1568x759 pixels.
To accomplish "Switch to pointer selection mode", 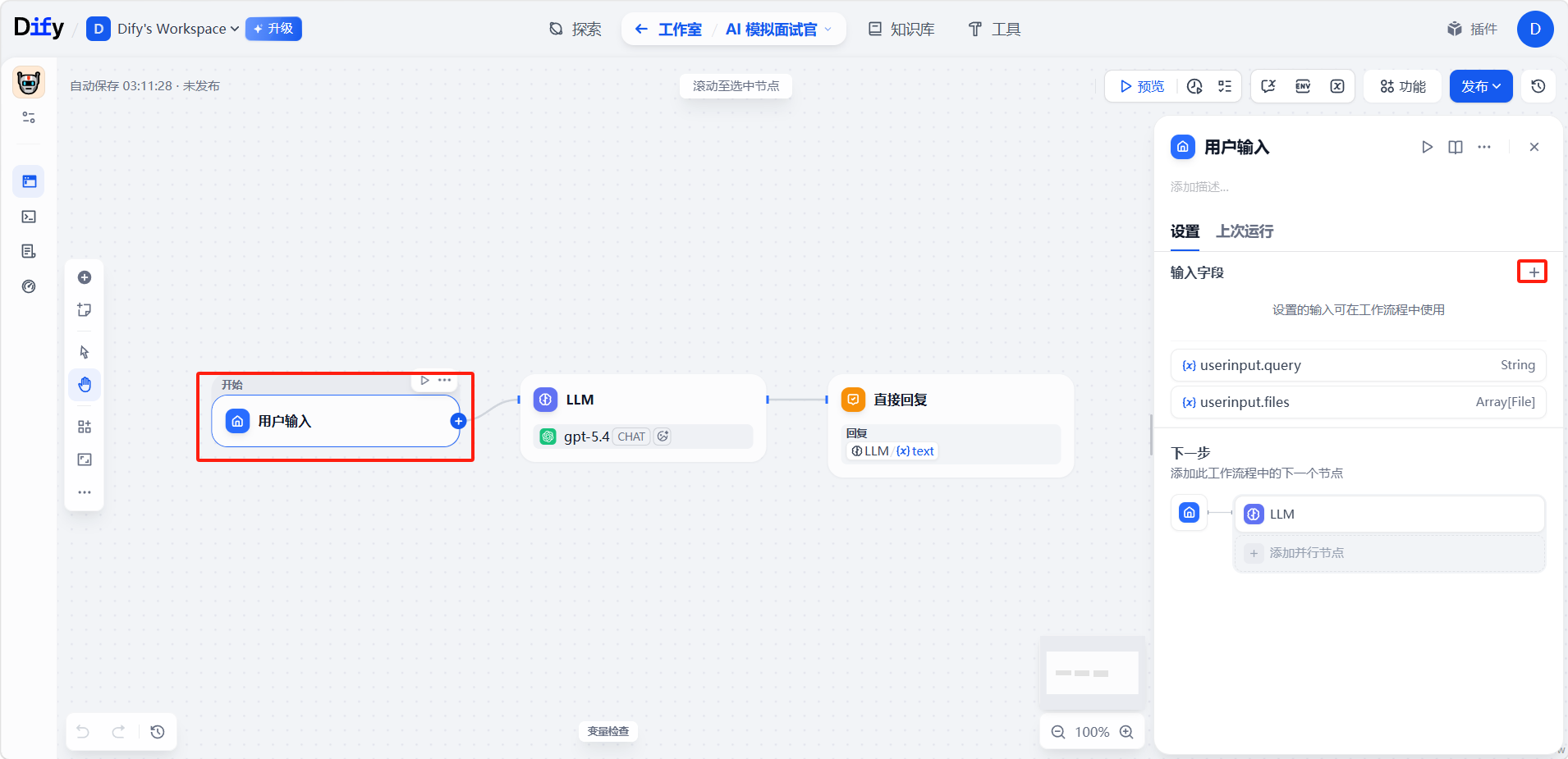I will point(85,352).
